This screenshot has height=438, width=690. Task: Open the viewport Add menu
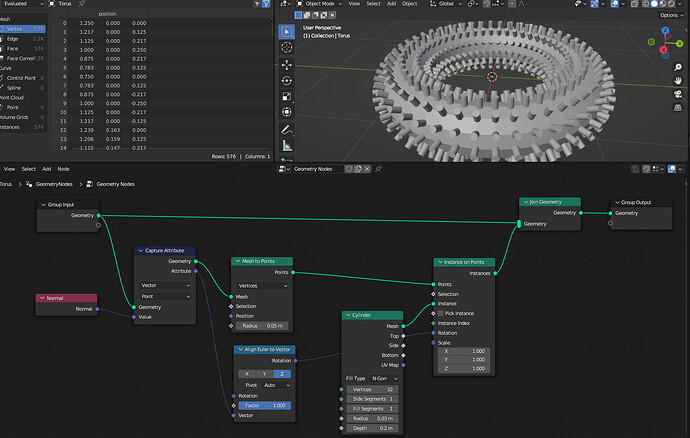click(x=391, y=4)
